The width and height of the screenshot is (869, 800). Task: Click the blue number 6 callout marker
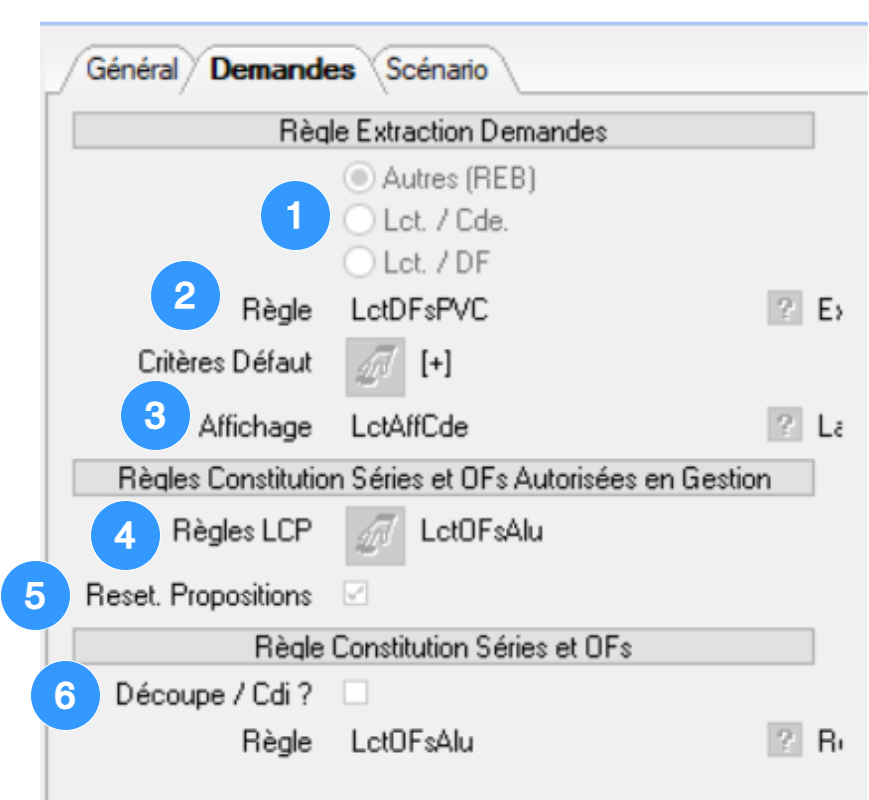[65, 695]
